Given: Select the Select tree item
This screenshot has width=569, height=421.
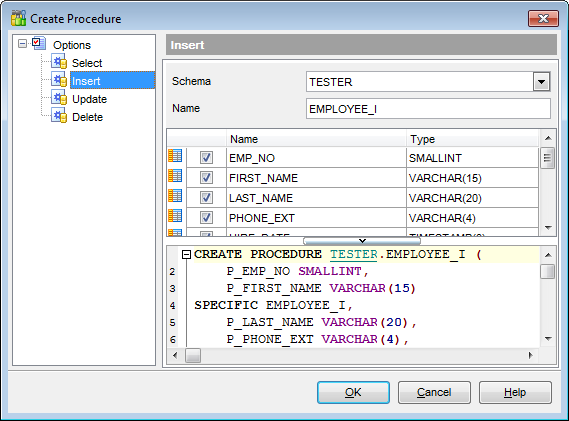Looking at the screenshot, I should (x=87, y=63).
